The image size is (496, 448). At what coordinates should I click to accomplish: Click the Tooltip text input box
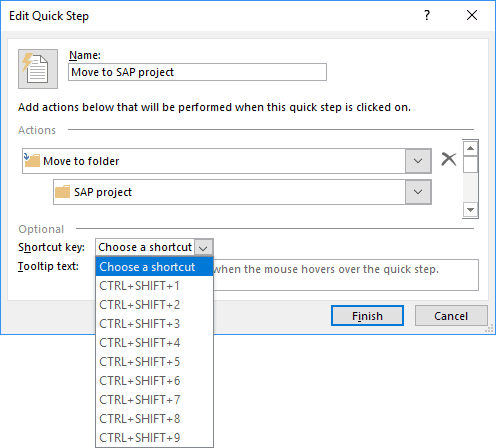click(x=346, y=275)
